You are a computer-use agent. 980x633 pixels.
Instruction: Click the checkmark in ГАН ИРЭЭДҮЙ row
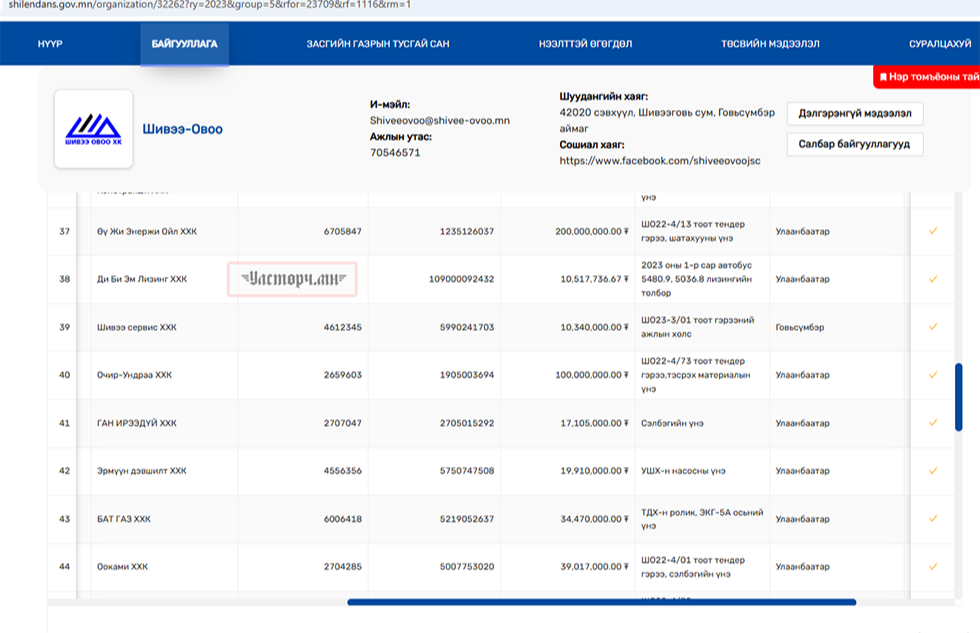pyautogui.click(x=932, y=423)
